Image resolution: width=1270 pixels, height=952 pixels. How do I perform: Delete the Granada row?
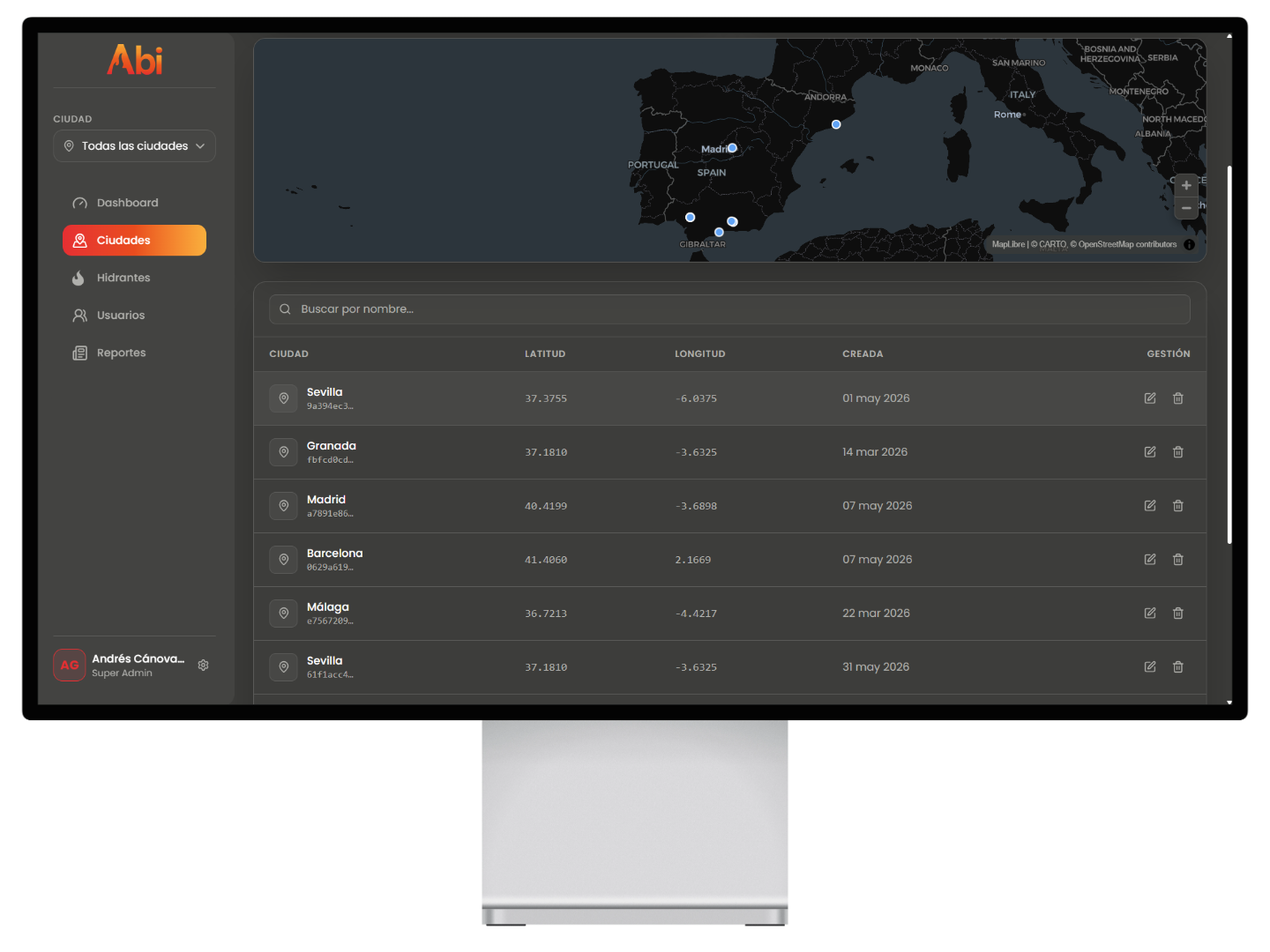click(1178, 452)
